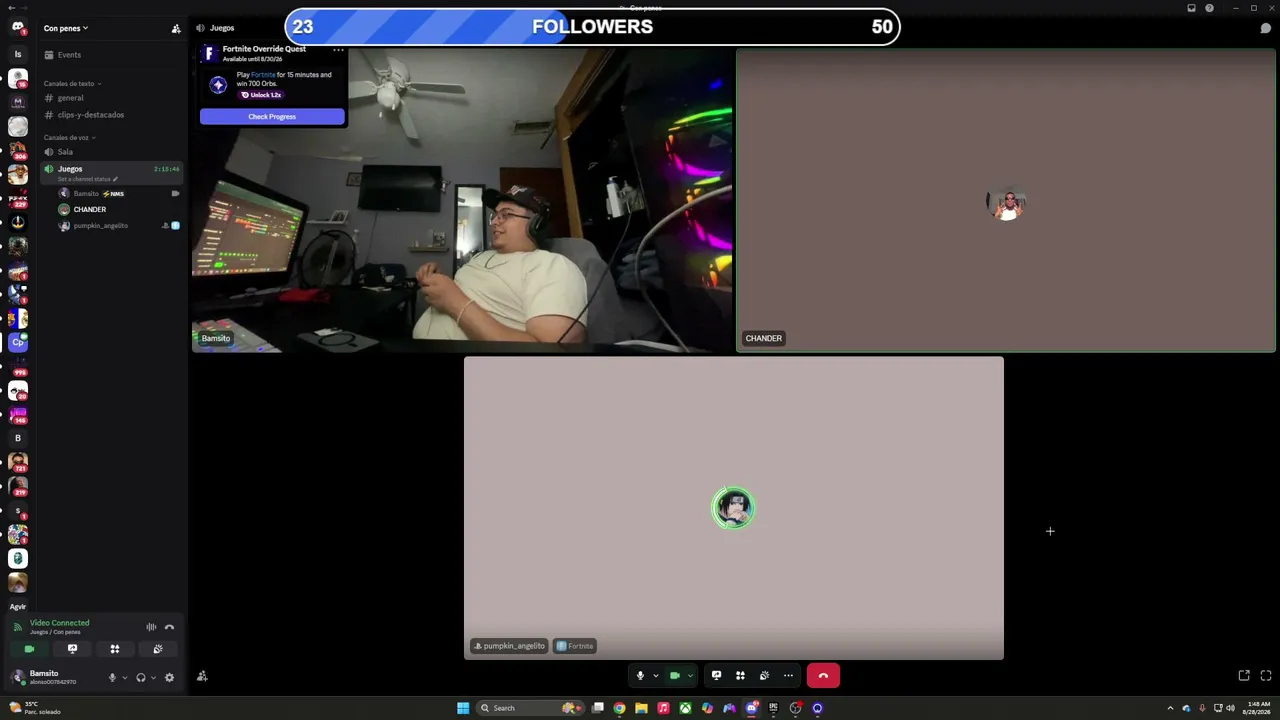Share screen from the call control bar

716,676
